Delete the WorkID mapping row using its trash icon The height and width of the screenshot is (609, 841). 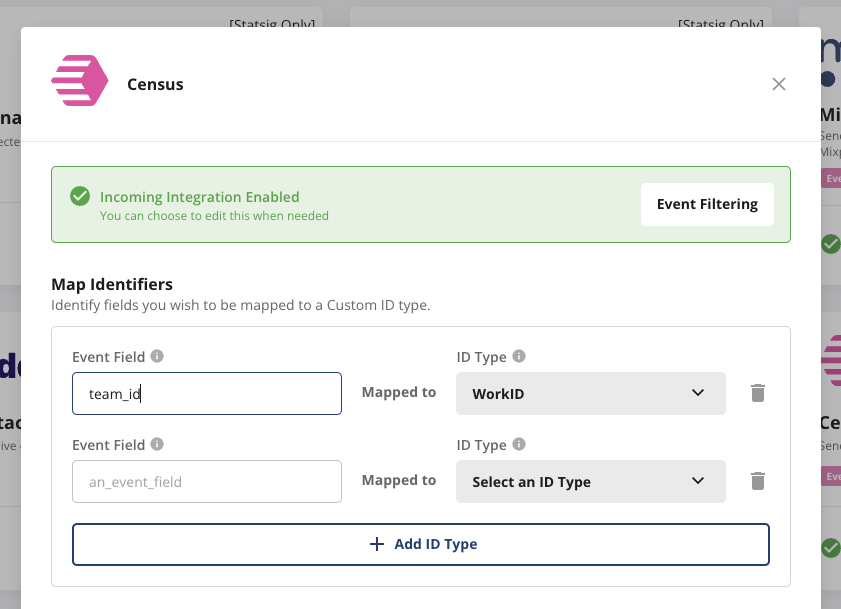pos(757,393)
